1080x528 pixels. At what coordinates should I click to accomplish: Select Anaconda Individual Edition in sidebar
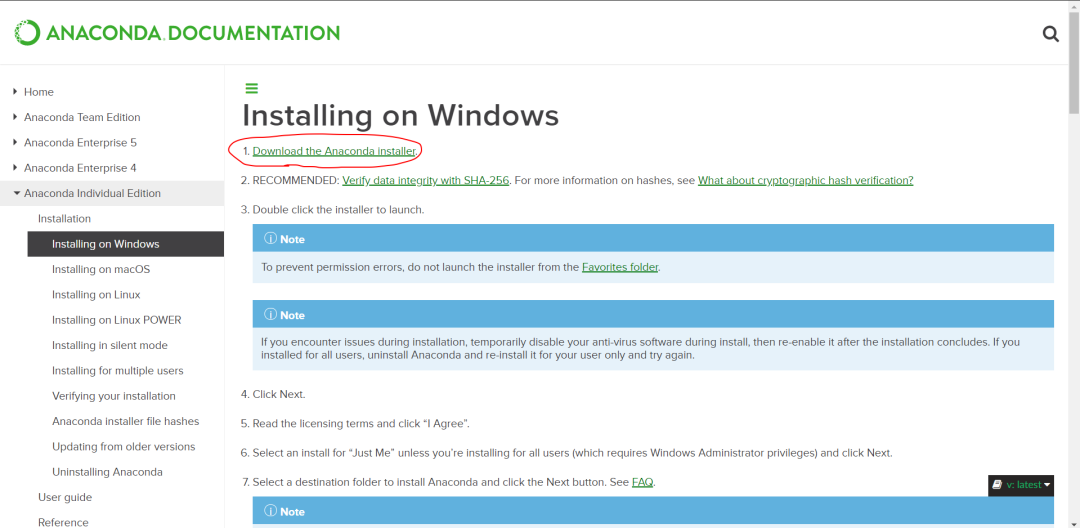tap(92, 193)
